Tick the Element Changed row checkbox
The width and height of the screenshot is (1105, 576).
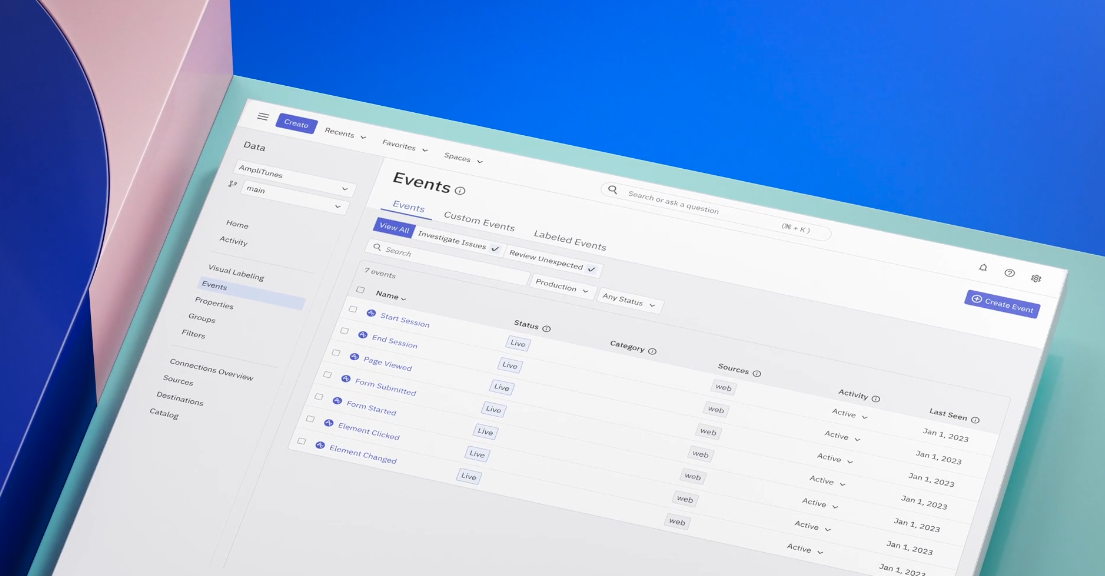301,441
